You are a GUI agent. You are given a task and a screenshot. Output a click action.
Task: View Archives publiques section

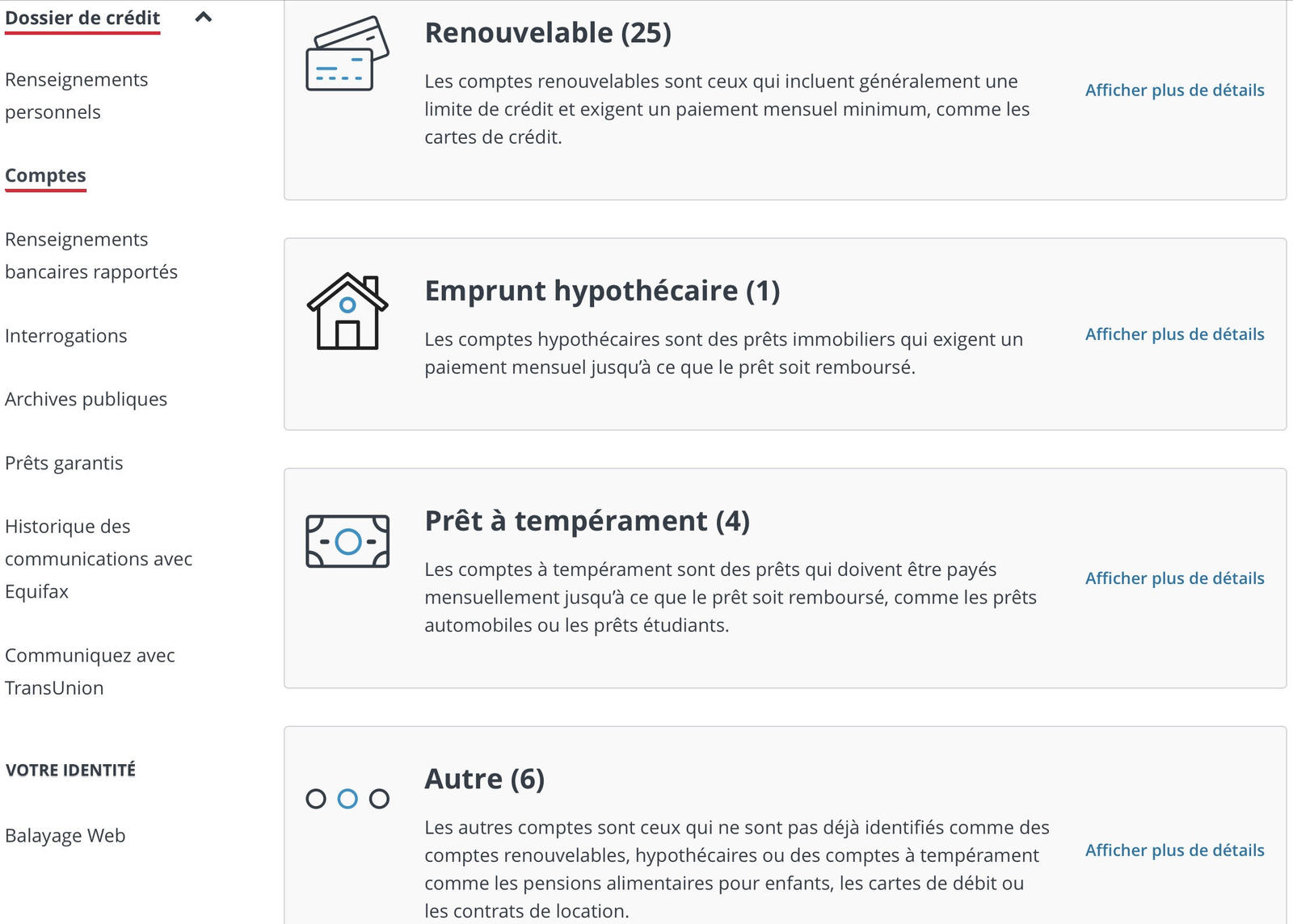(86, 399)
